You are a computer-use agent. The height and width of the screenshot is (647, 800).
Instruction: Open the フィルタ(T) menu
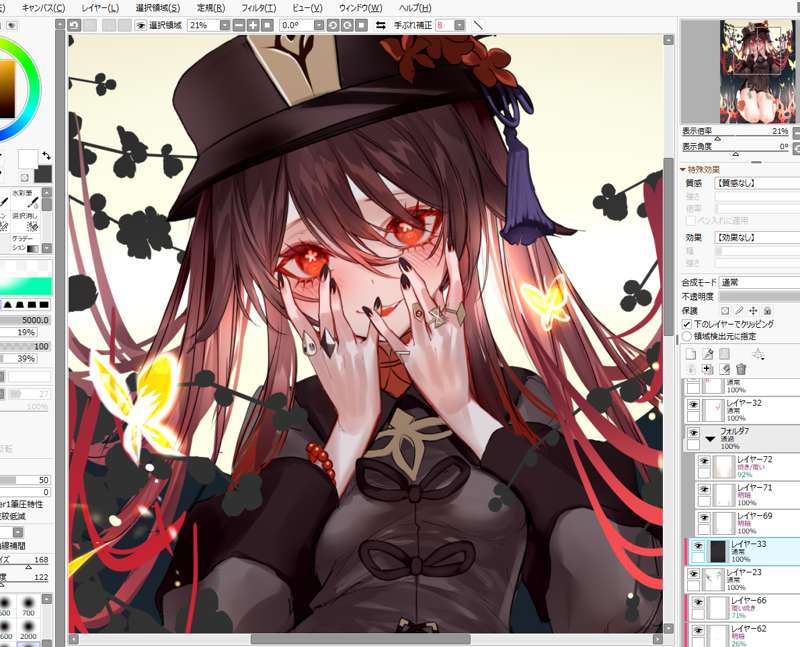click(258, 8)
